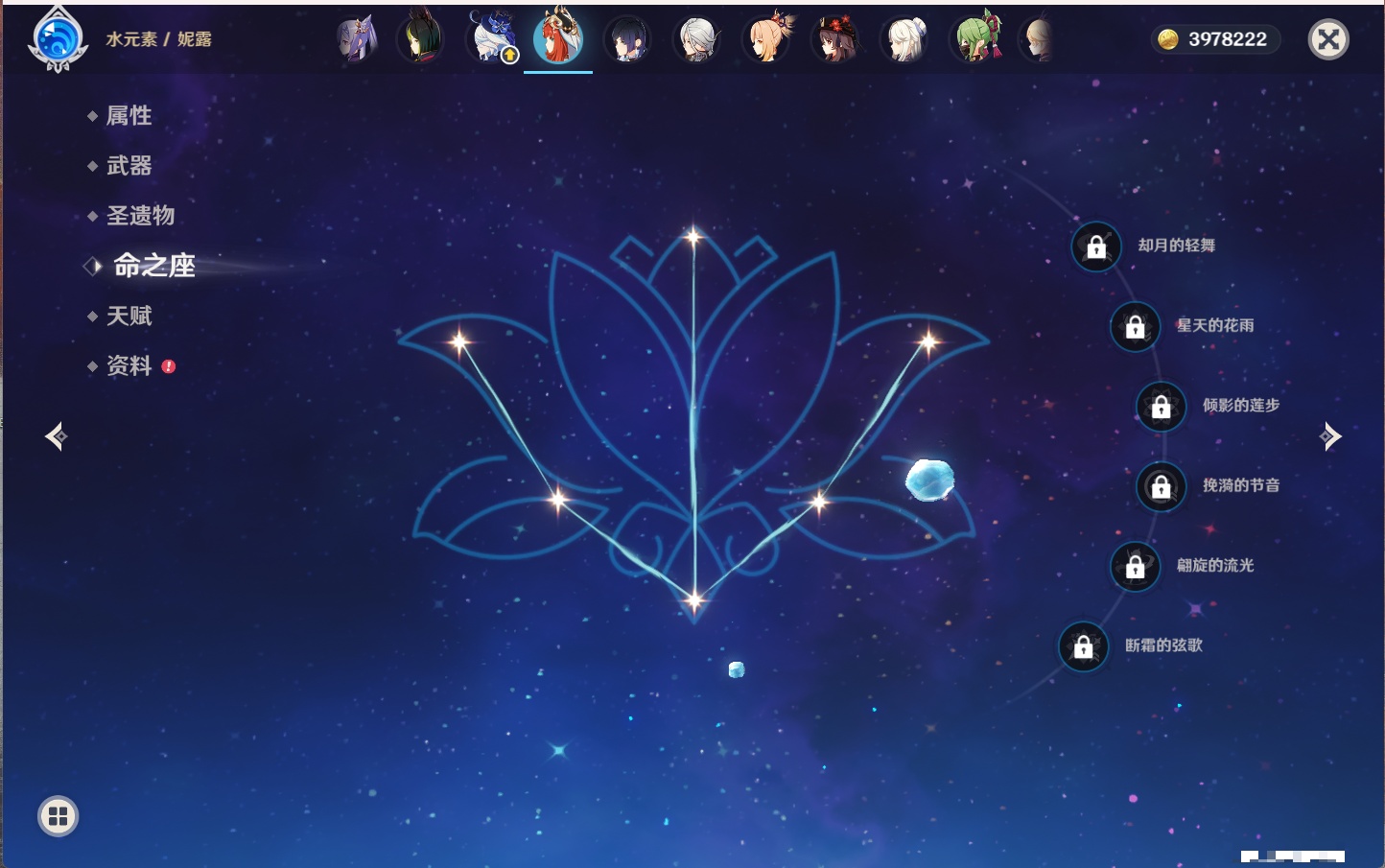Open the 圣遗物 artifacts tab

[140, 216]
